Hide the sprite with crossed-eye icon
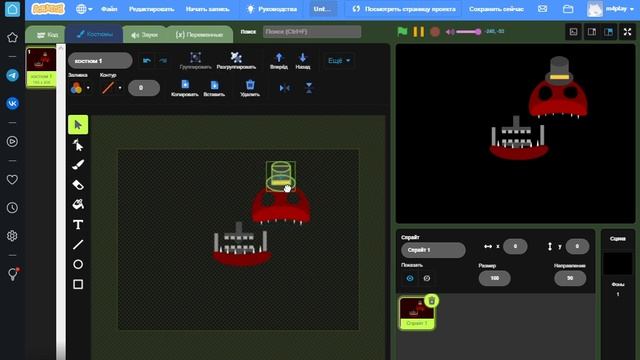This screenshot has height=360, width=640. 427,278
